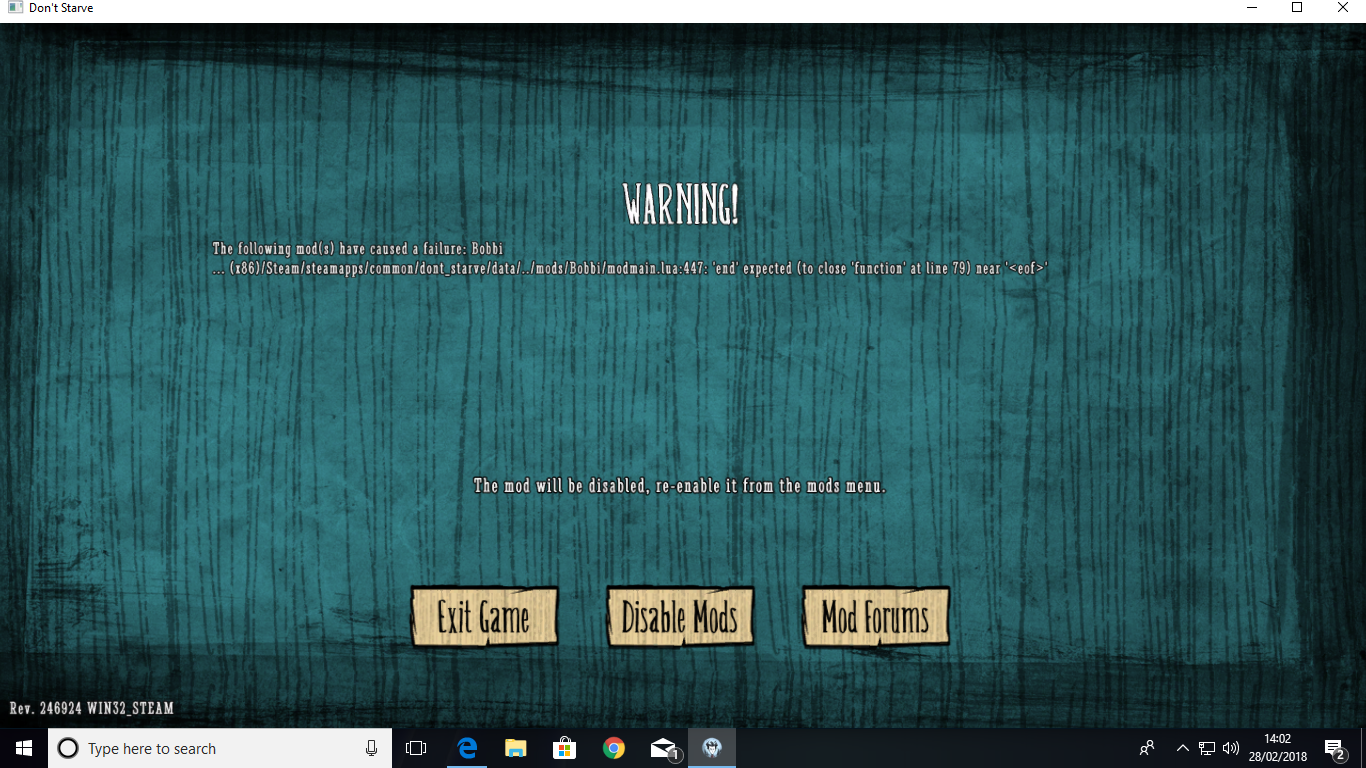
Task: Open the Windows Start menu
Action: (24, 748)
